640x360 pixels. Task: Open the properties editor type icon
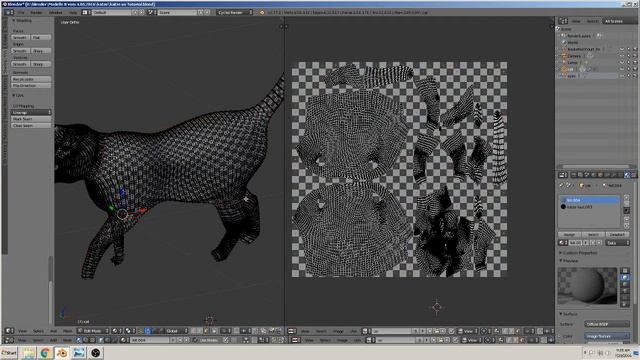click(563, 175)
